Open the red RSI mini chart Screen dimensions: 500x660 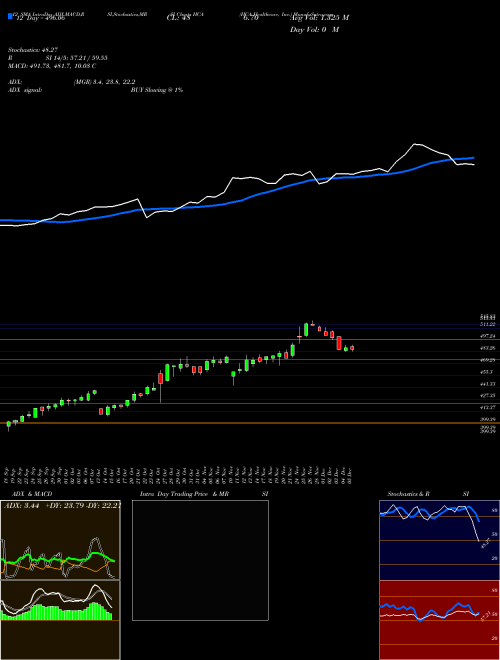[439, 620]
